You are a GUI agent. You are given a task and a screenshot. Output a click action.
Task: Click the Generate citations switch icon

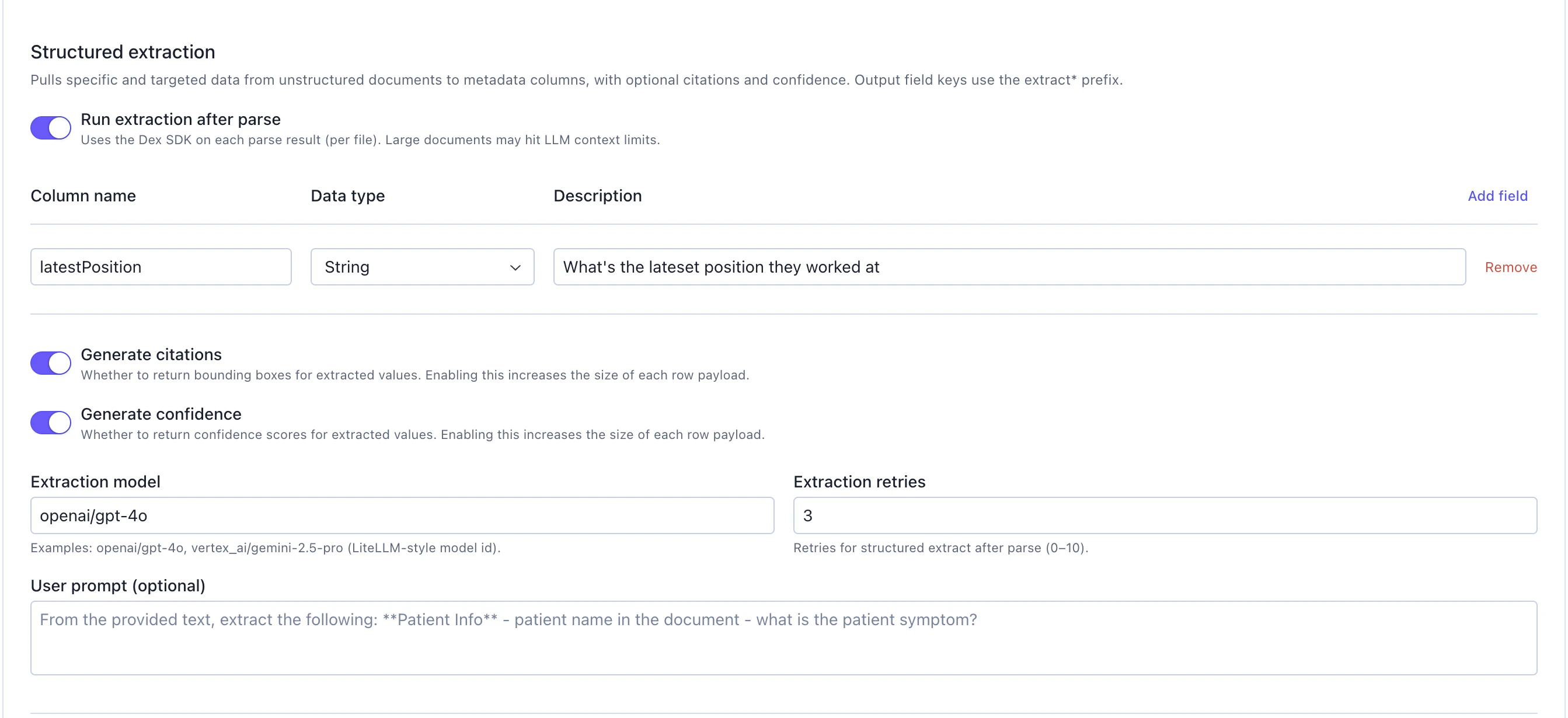(51, 363)
